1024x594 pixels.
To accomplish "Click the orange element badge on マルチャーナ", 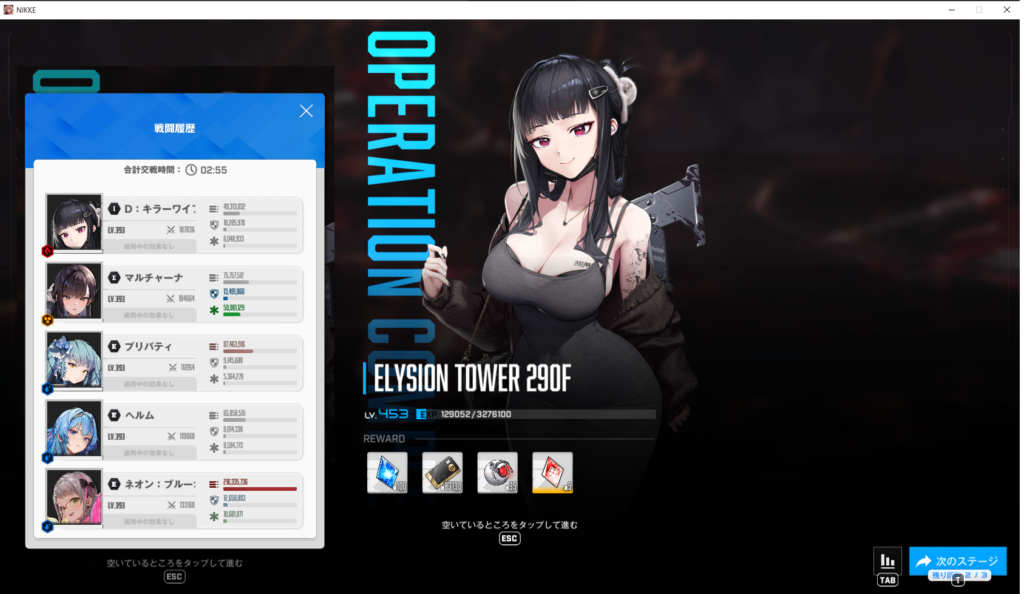I will [x=48, y=320].
